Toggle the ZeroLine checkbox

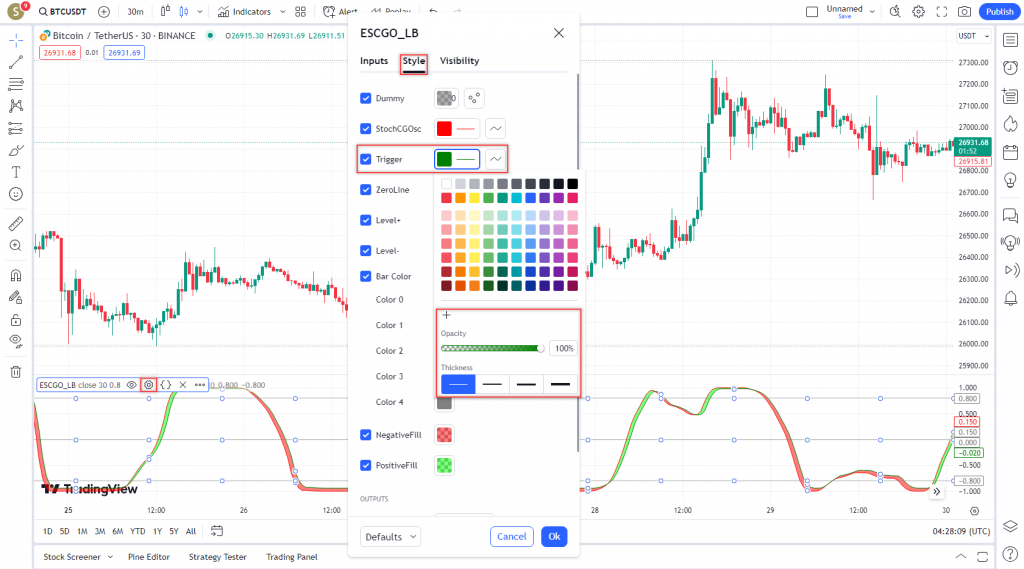pos(366,190)
